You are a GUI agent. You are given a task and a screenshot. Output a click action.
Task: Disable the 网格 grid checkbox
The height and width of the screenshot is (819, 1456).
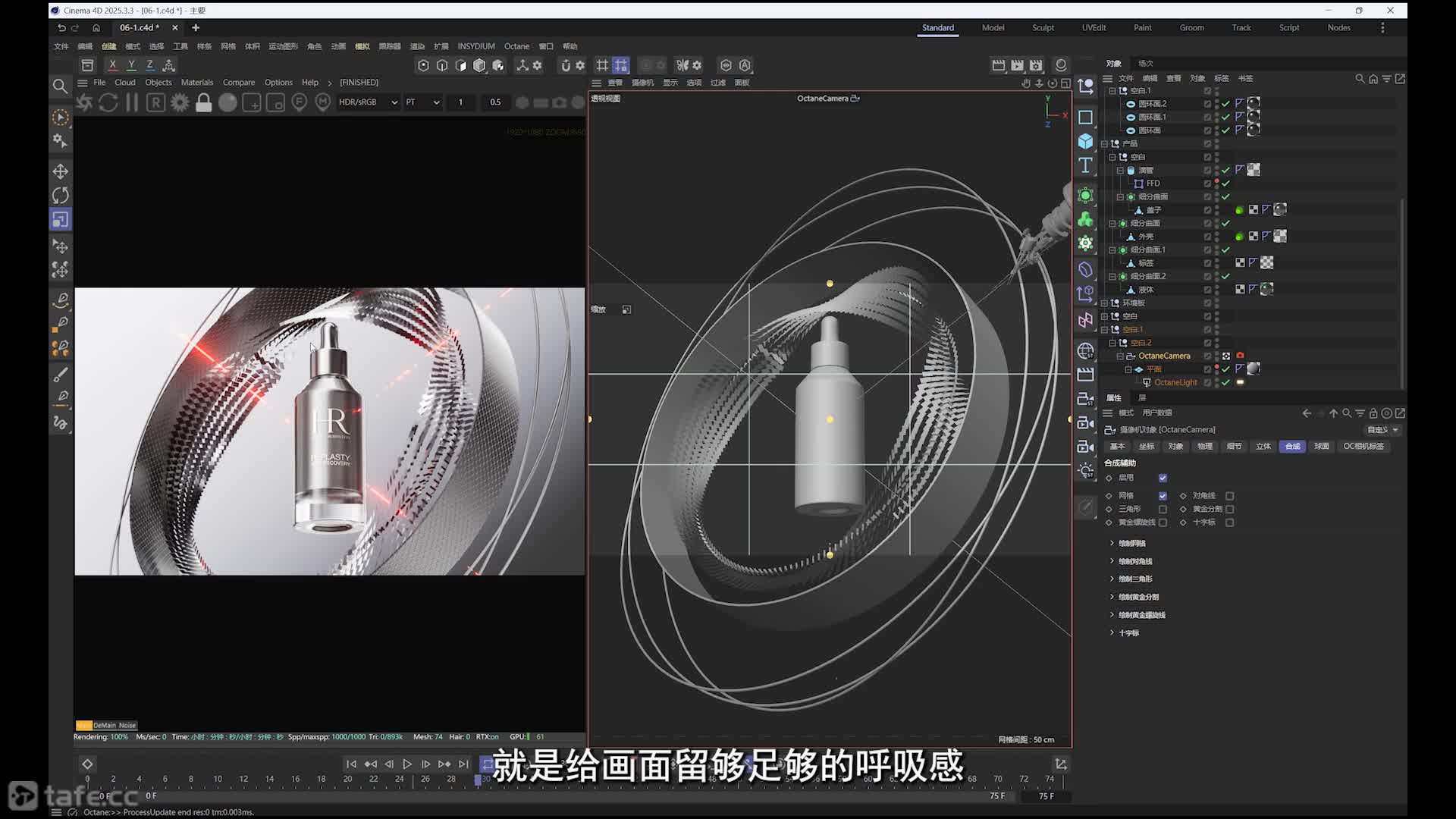[x=1163, y=496]
